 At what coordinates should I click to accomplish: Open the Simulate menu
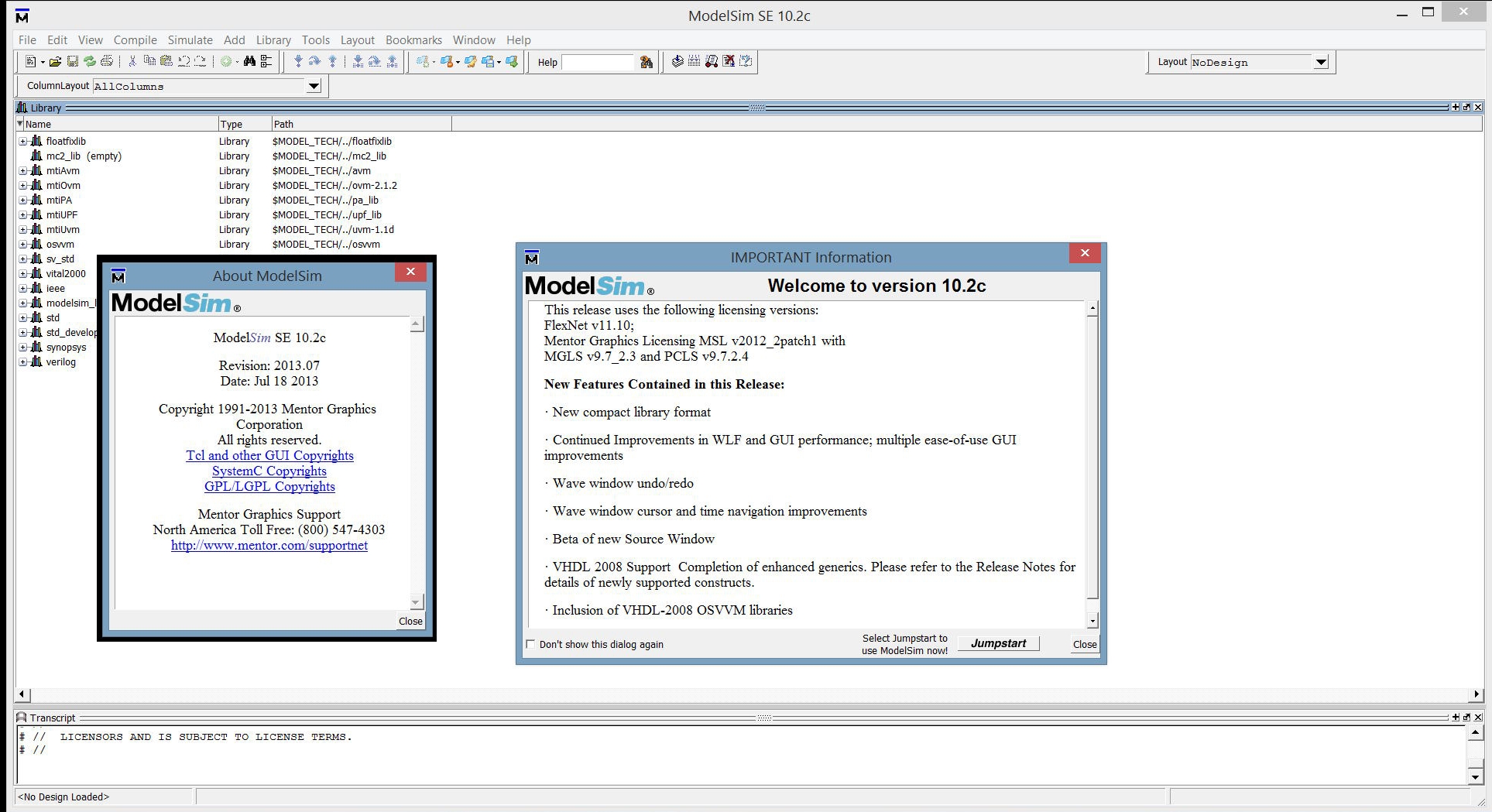(x=190, y=40)
